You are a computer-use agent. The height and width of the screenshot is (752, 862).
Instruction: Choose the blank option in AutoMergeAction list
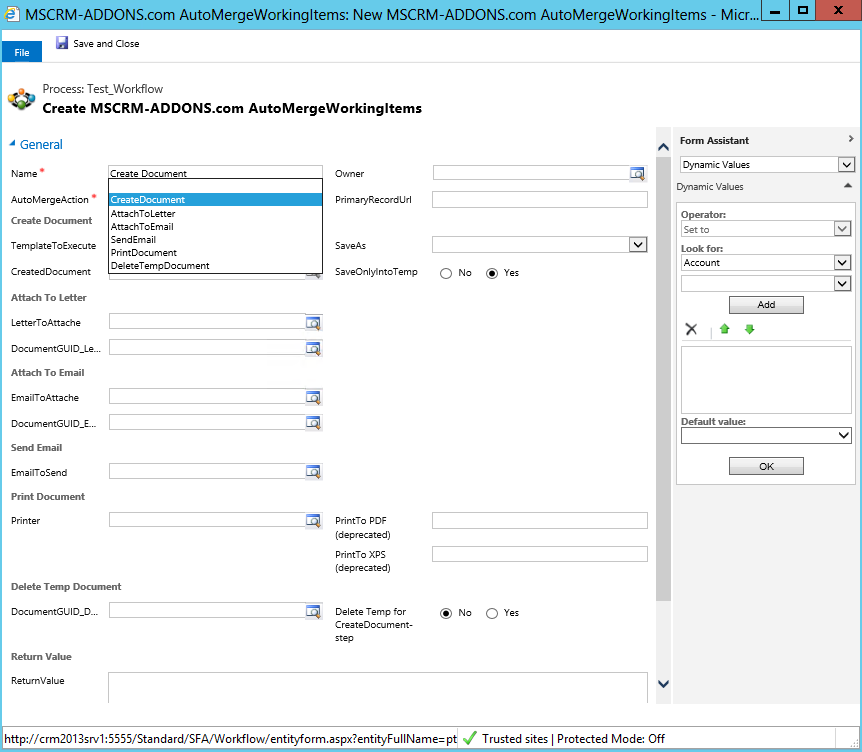click(216, 186)
